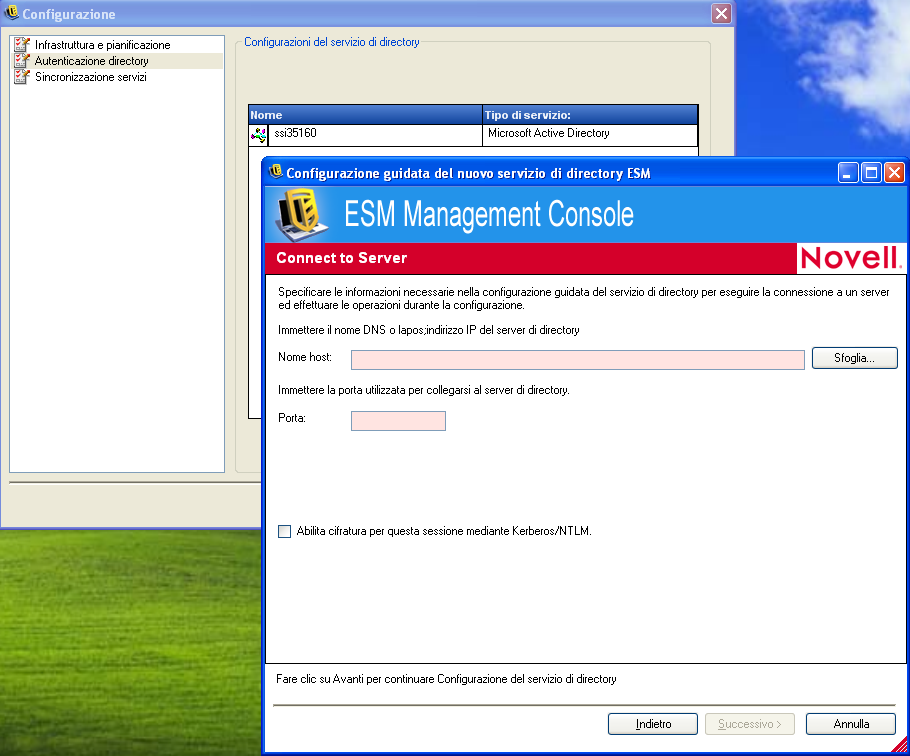Click the wizard resize grip corner
The width and height of the screenshot is (910, 756).
[x=899, y=744]
